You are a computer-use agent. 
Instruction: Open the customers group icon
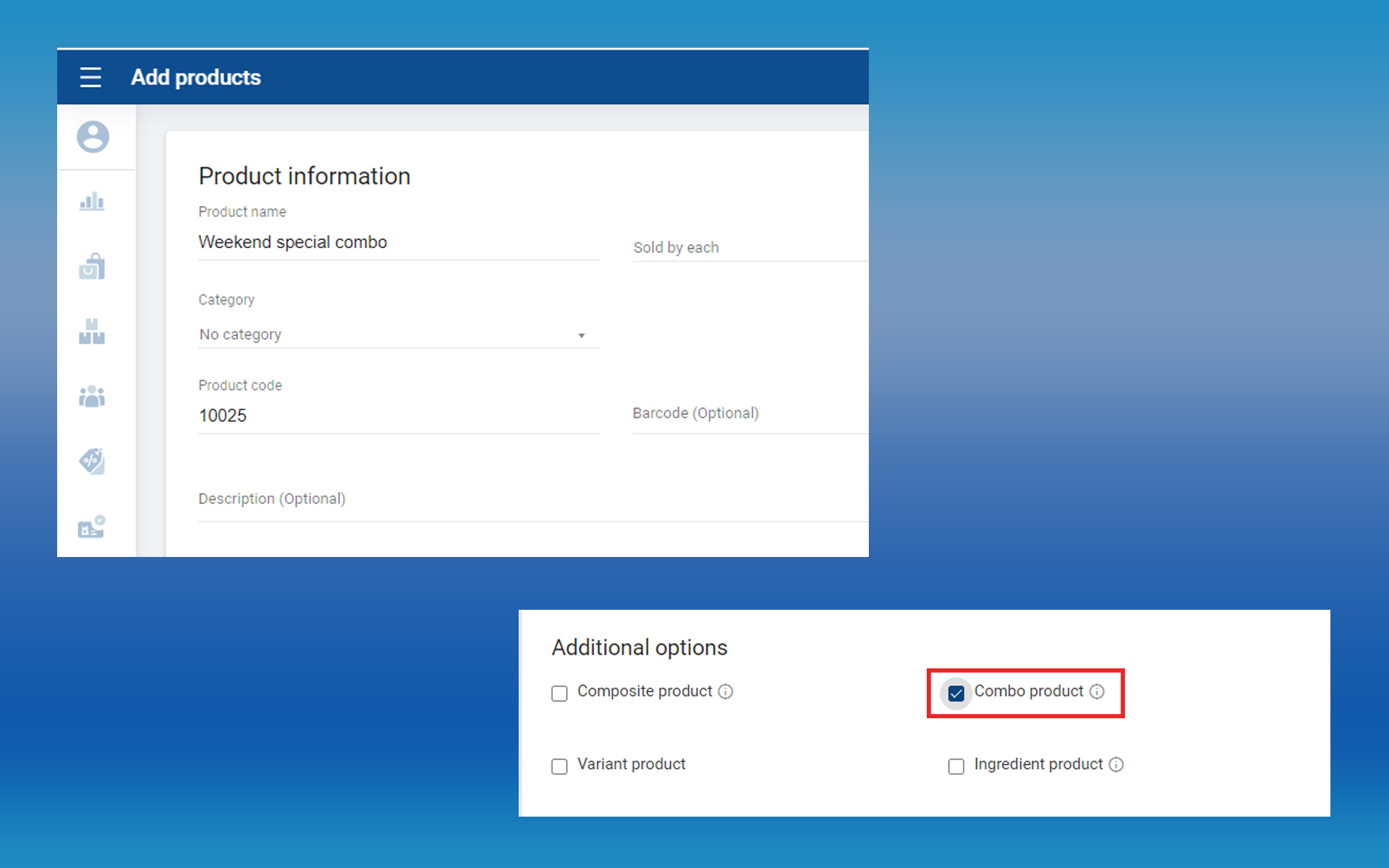pyautogui.click(x=92, y=396)
